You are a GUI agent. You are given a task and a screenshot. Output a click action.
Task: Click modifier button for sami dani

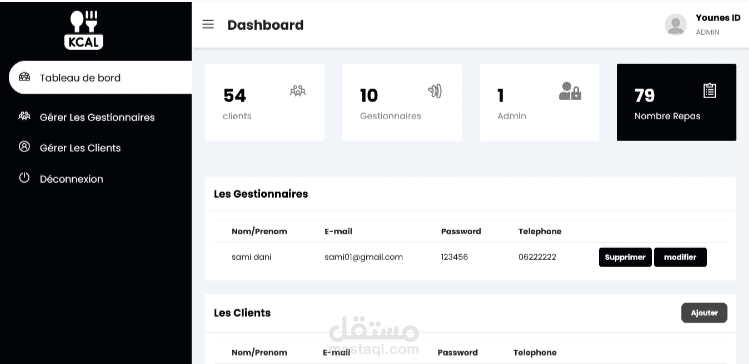680,257
